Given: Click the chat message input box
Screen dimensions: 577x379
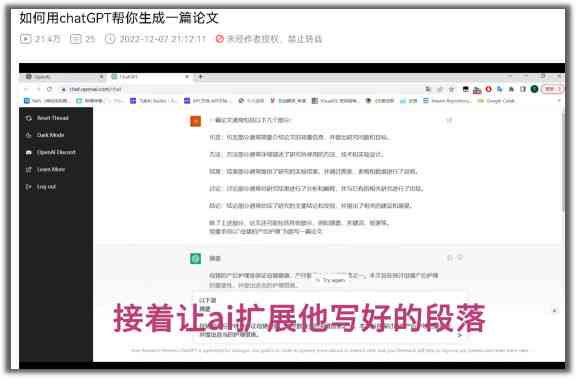Looking at the screenshot, I should pos(330,318).
